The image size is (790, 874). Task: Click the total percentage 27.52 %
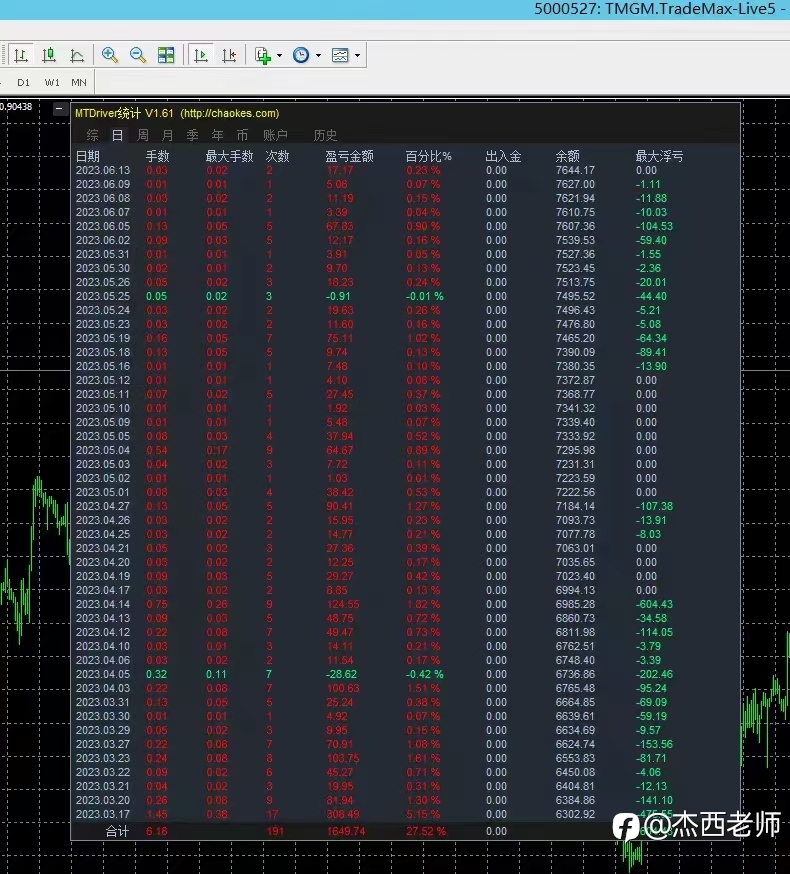pos(426,831)
